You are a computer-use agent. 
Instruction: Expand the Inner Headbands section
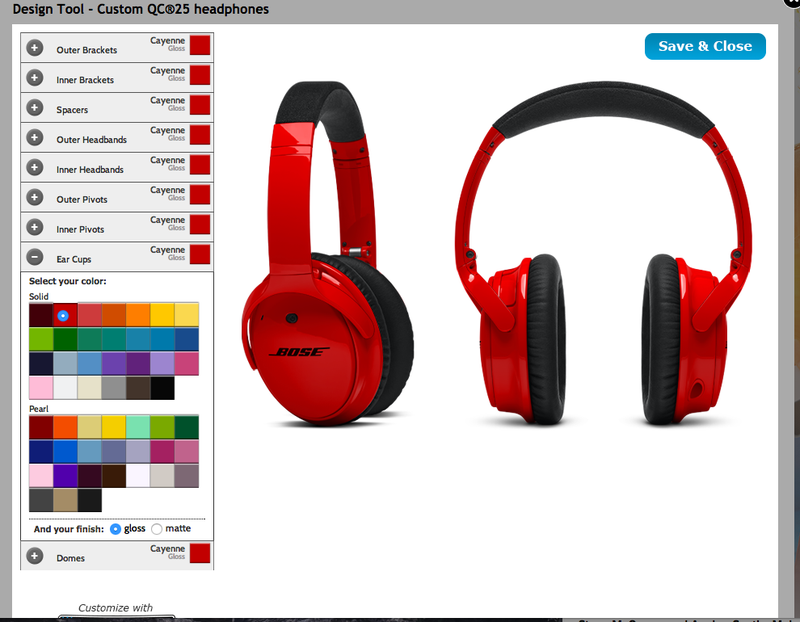coord(35,167)
